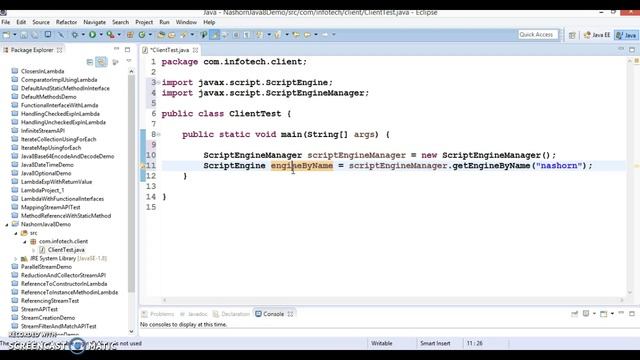
Task: Switch to the Javadoc tab
Action: 193,314
